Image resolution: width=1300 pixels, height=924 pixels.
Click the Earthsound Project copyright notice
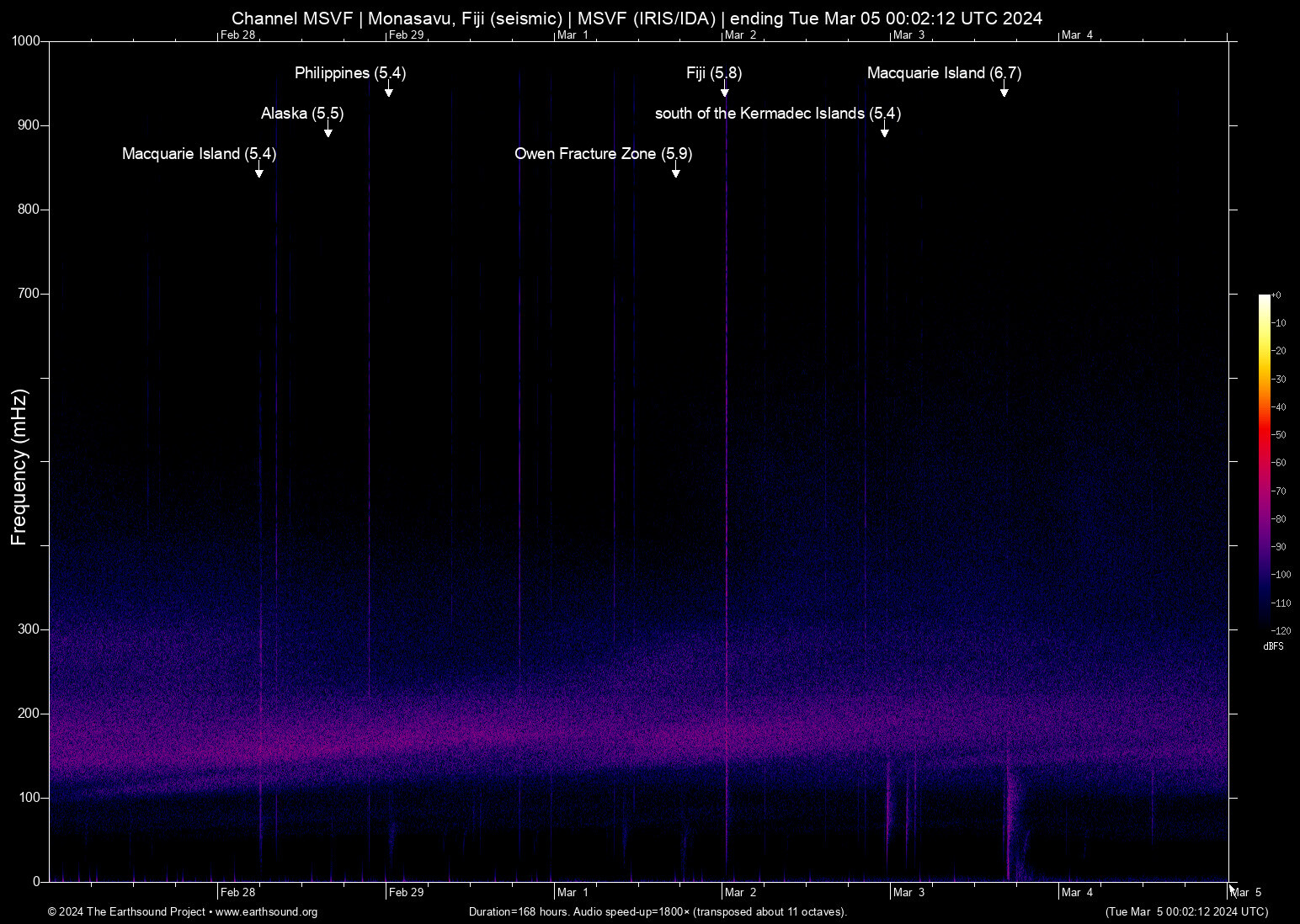click(125, 912)
